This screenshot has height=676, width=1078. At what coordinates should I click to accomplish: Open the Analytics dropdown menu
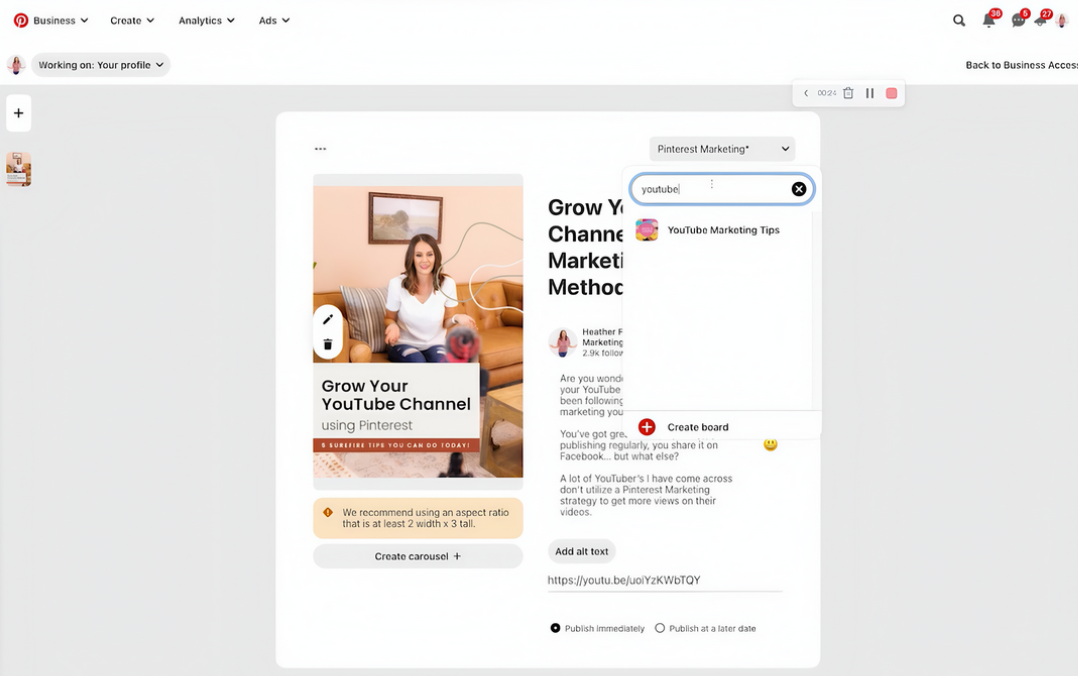click(x=206, y=21)
